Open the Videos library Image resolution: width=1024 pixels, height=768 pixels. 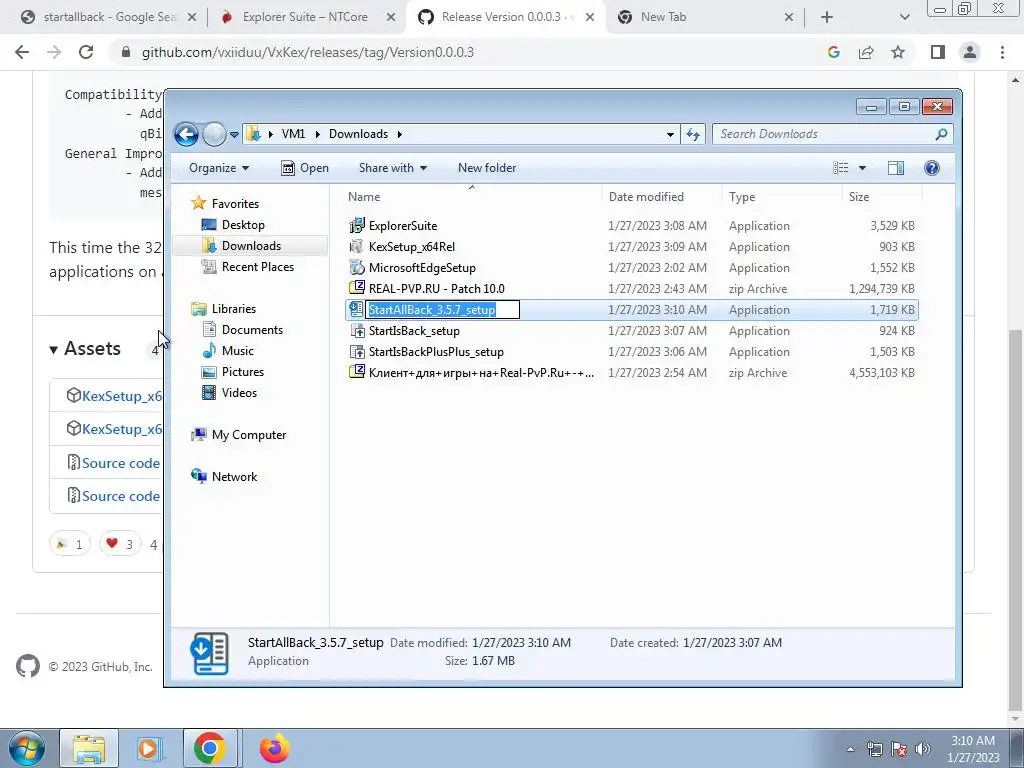click(x=239, y=392)
